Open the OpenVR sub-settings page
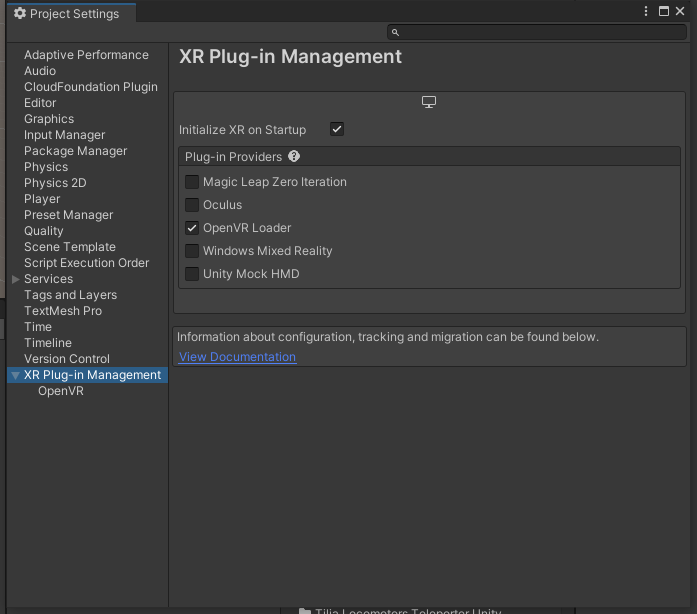The image size is (697, 614). [61, 391]
